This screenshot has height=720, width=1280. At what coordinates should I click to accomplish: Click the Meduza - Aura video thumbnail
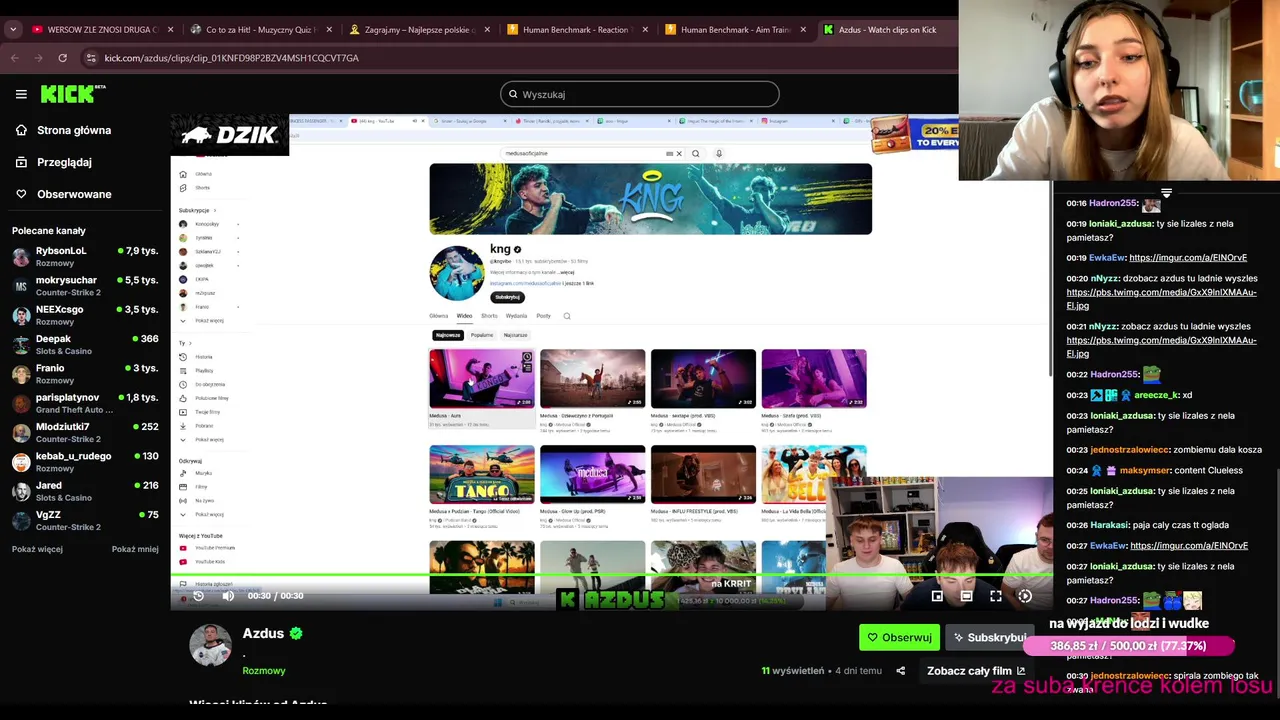pos(482,378)
